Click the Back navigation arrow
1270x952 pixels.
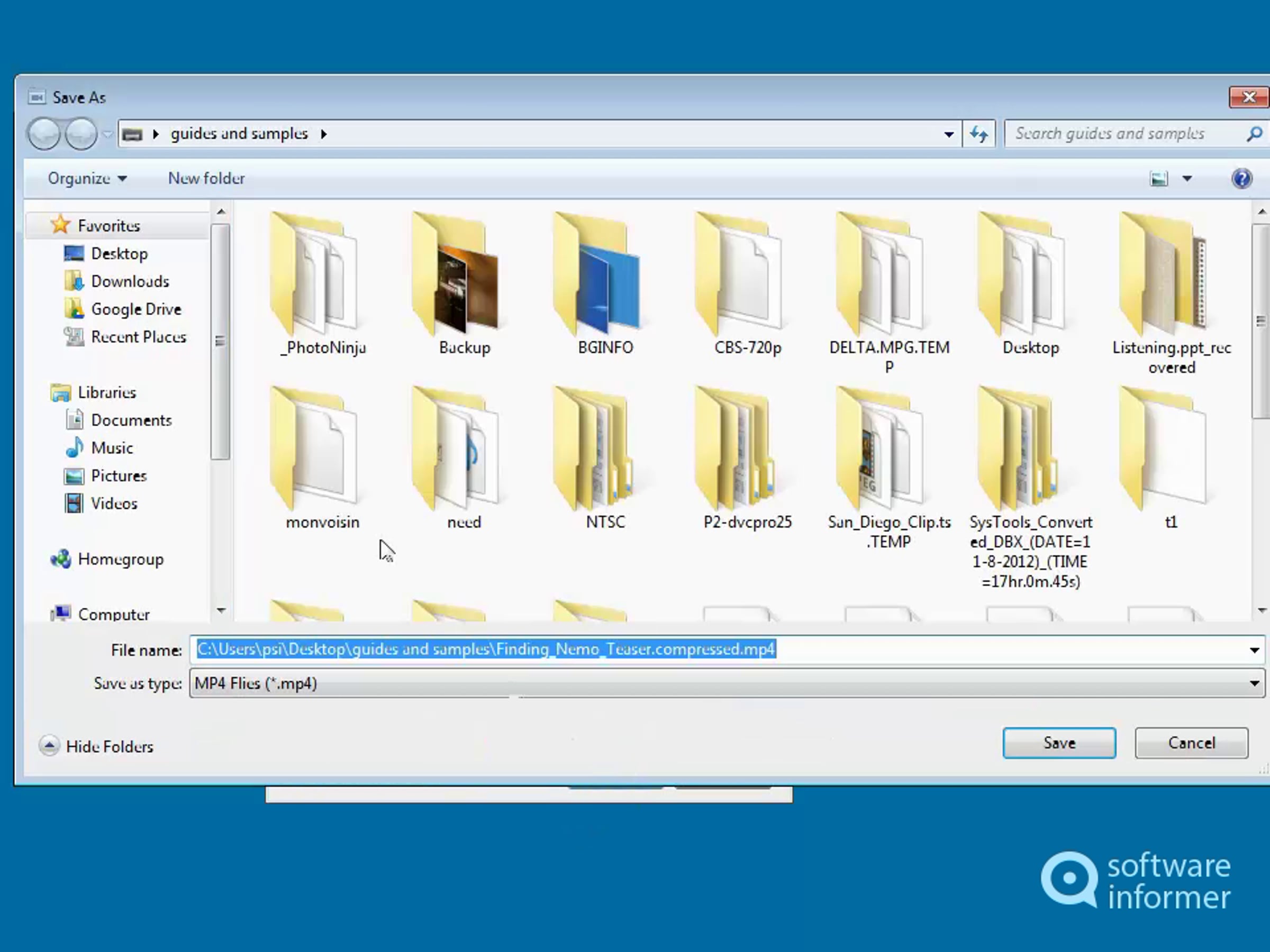pos(43,134)
